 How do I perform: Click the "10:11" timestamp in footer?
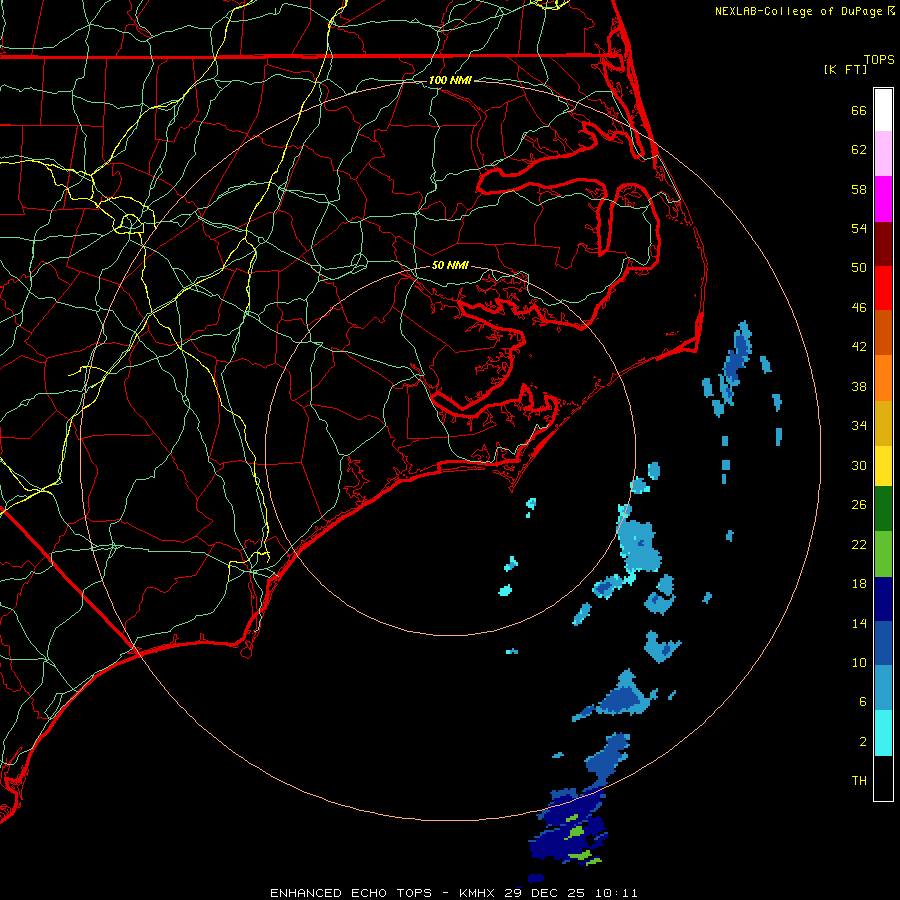616,893
